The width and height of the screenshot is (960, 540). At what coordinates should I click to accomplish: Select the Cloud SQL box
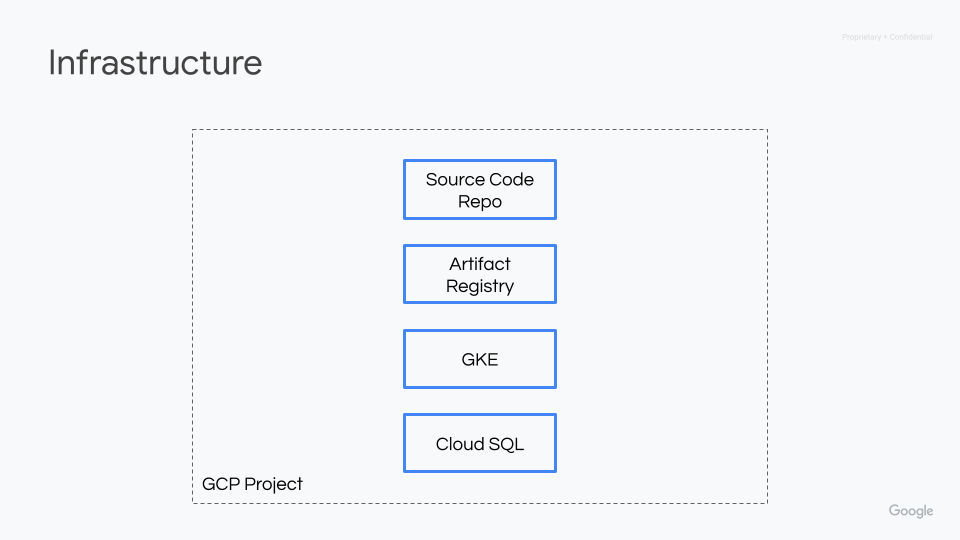pyautogui.click(x=479, y=443)
